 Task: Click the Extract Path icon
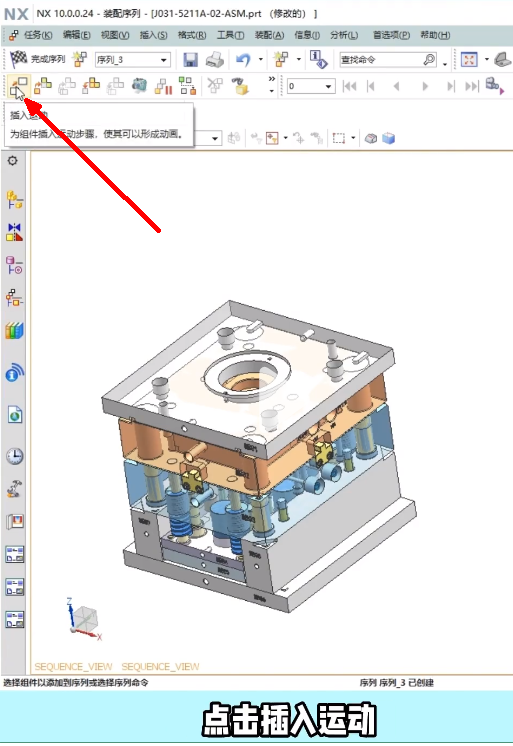coord(187,86)
